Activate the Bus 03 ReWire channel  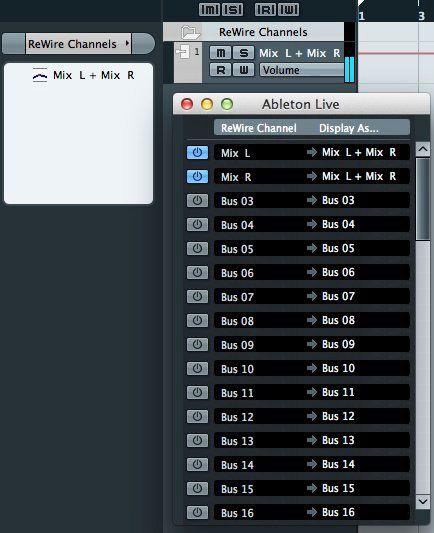197,201
